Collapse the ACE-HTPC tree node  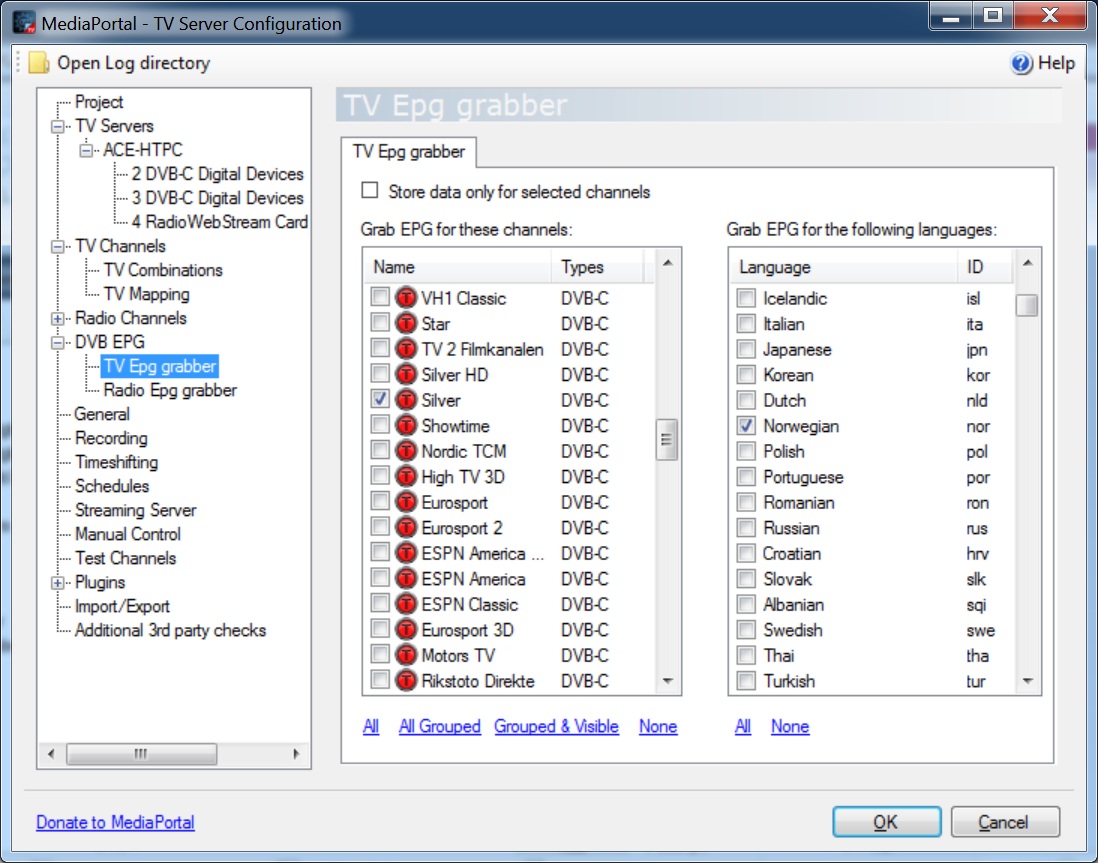86,151
